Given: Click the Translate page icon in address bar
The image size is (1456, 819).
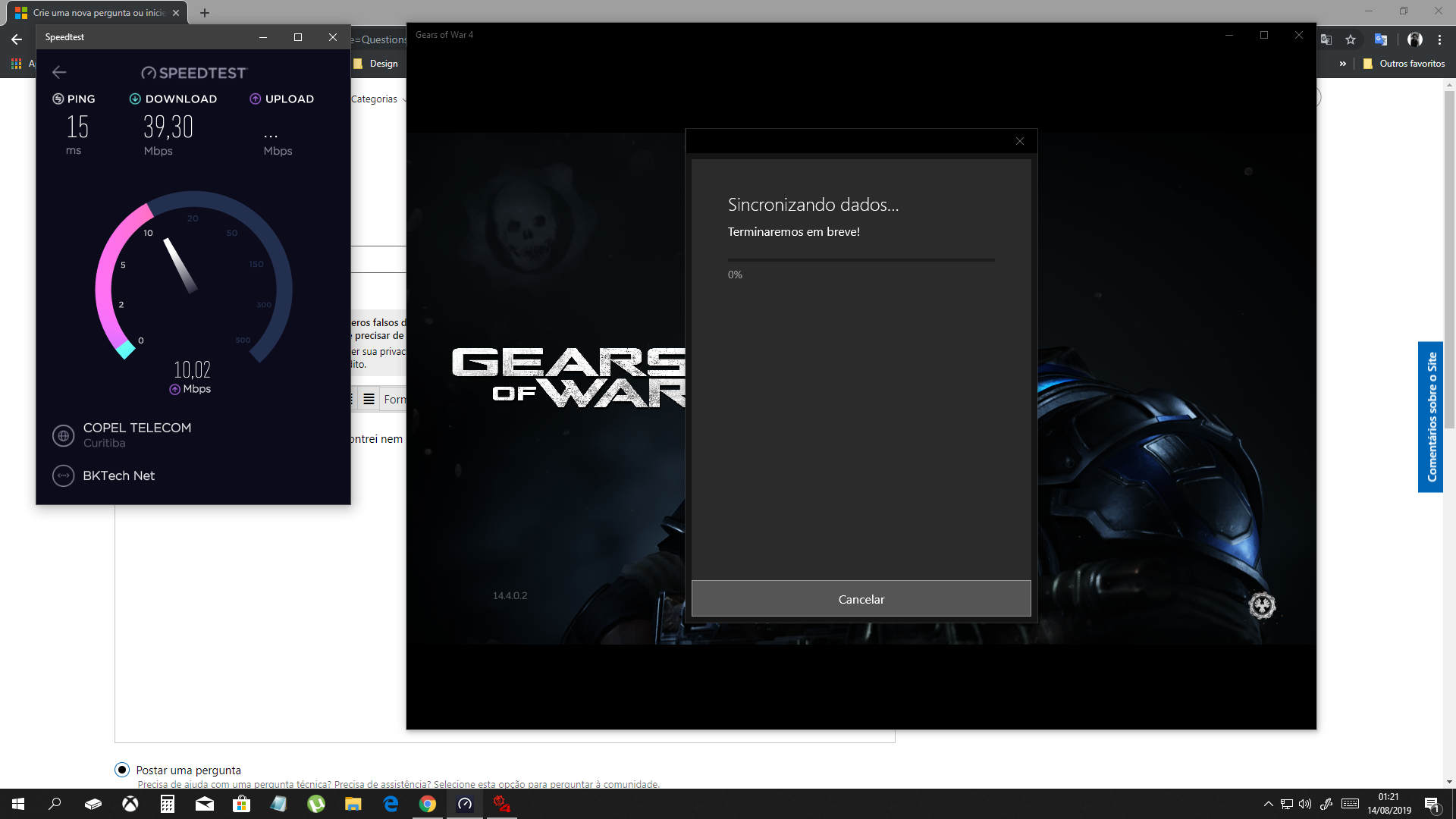Looking at the screenshot, I should pyautogui.click(x=1326, y=39).
